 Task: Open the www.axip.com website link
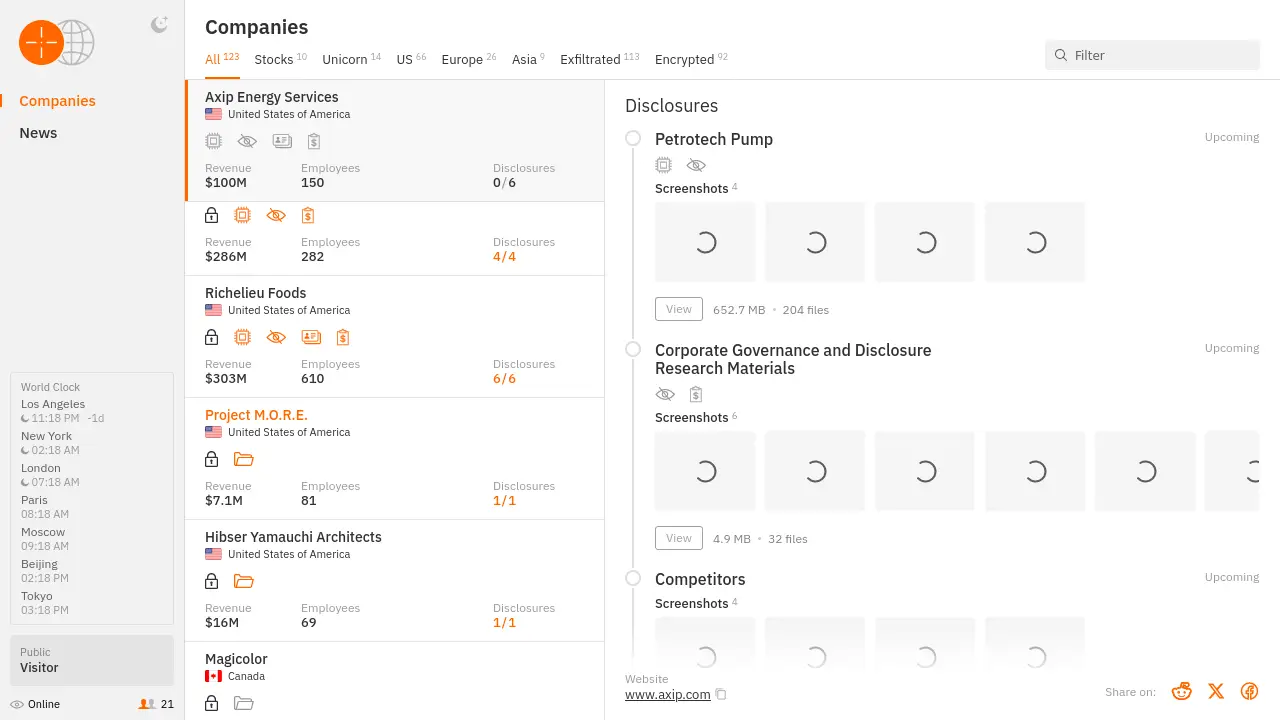pyautogui.click(x=667, y=695)
